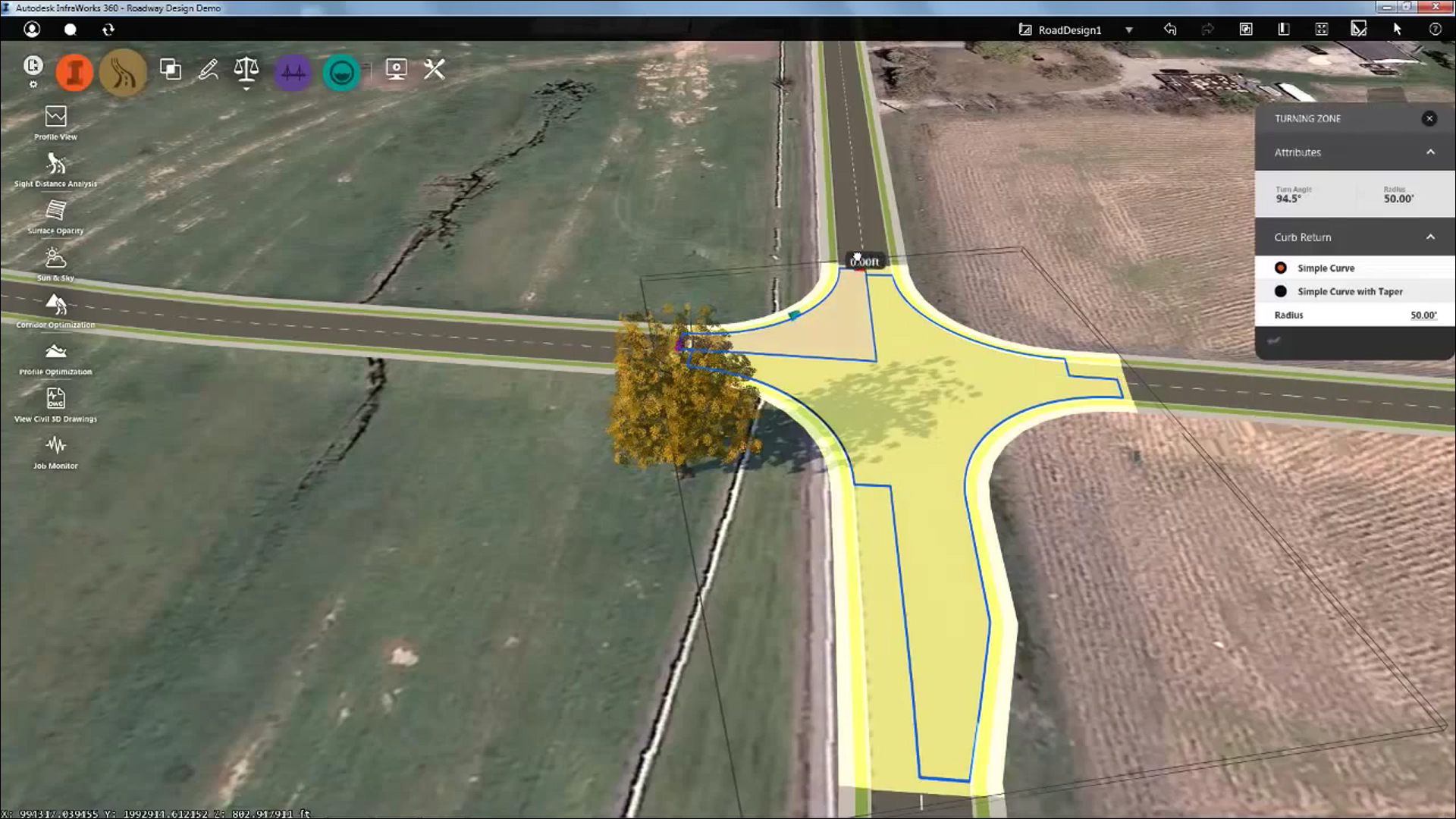
Task: Open Sun & Sky settings
Action: click(55, 264)
